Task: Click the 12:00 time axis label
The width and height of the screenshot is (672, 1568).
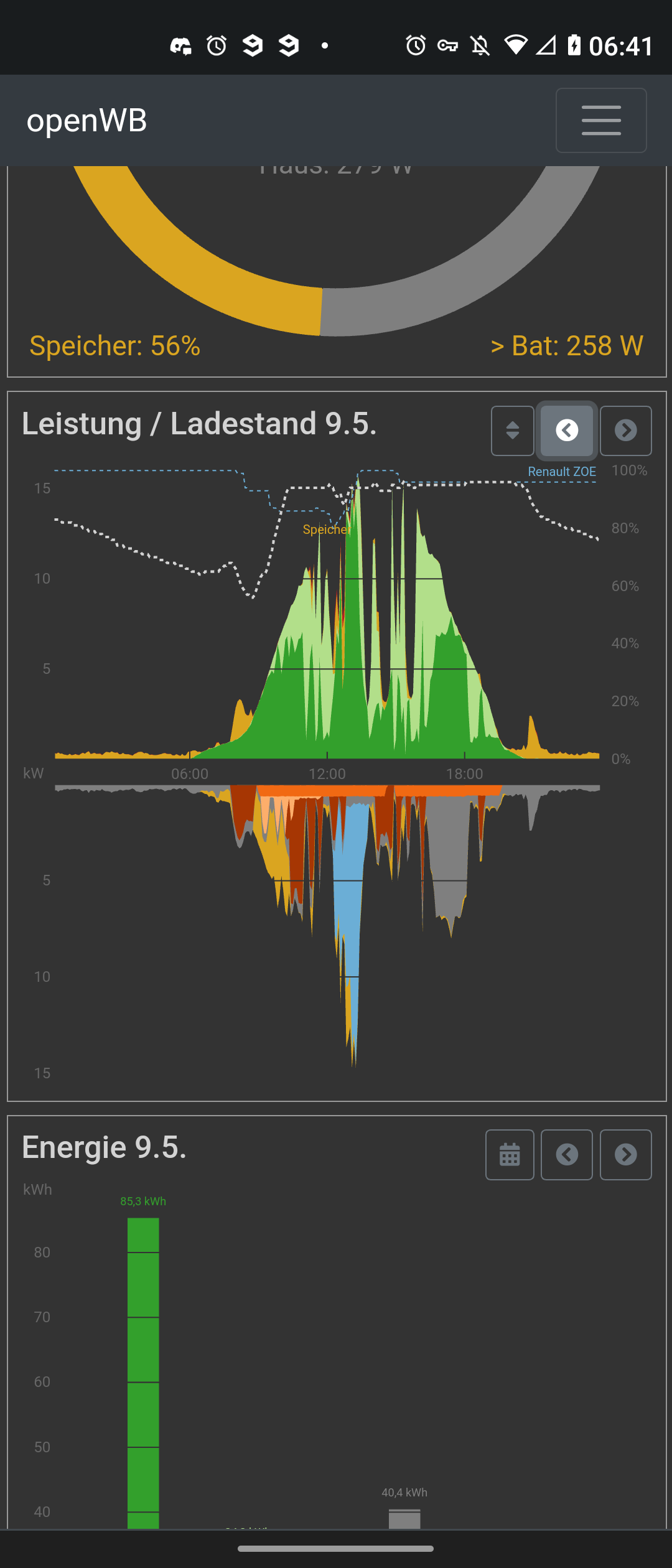Action: pos(327,774)
